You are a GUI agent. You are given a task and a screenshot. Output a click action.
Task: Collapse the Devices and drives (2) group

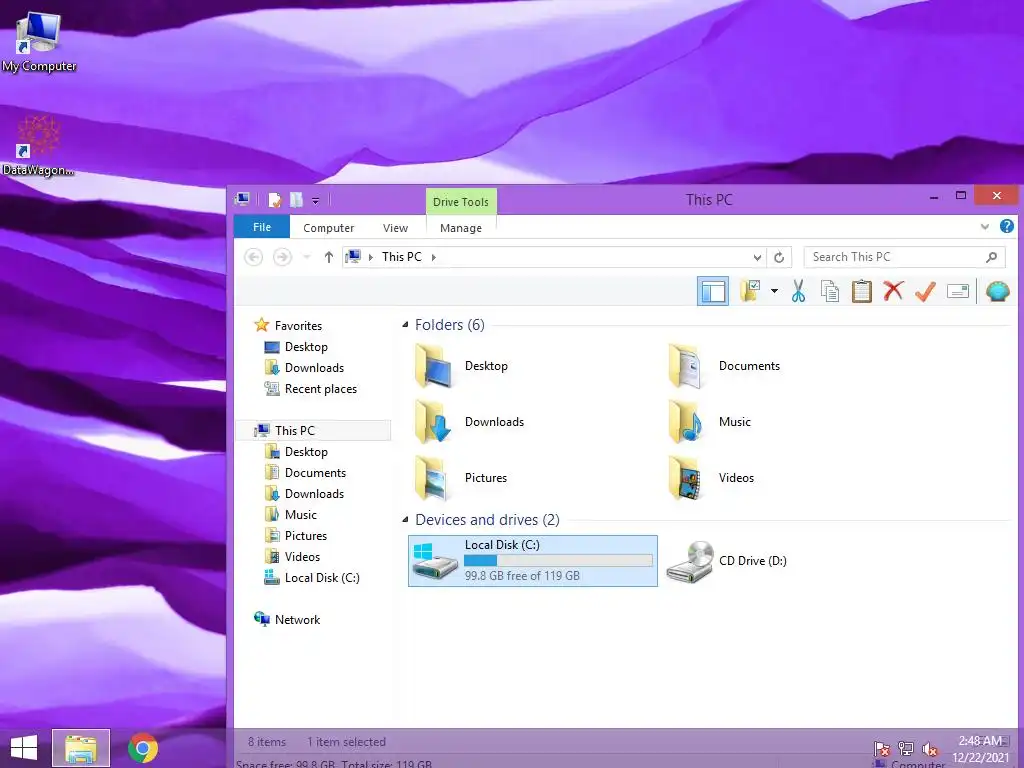pyautogui.click(x=405, y=520)
